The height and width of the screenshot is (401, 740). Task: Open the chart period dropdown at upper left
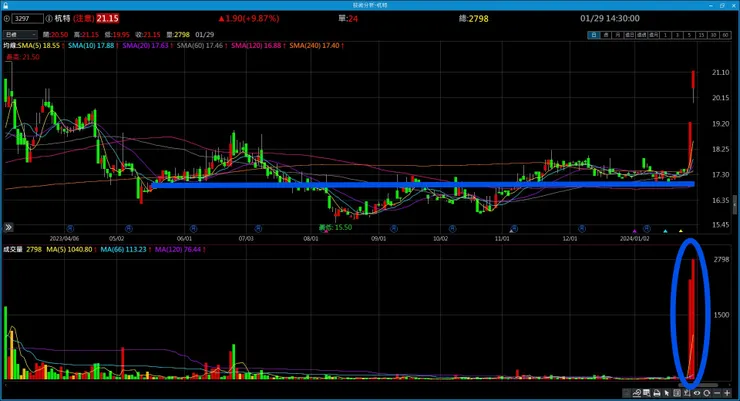click(20, 34)
